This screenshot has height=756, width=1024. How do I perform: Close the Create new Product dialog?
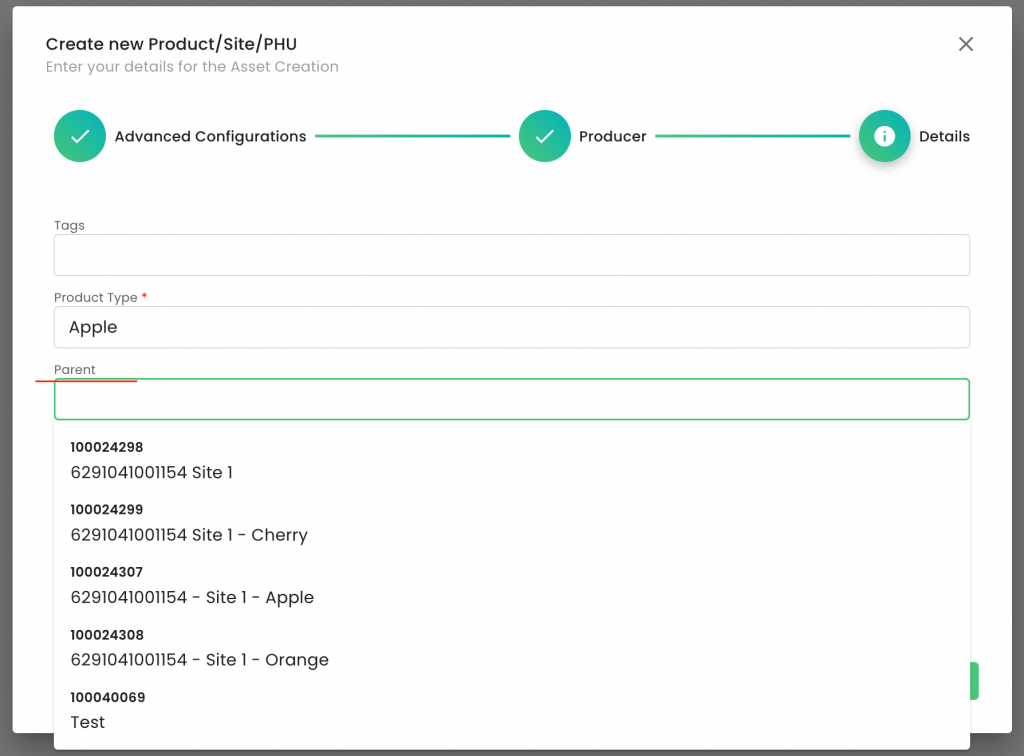(x=965, y=44)
